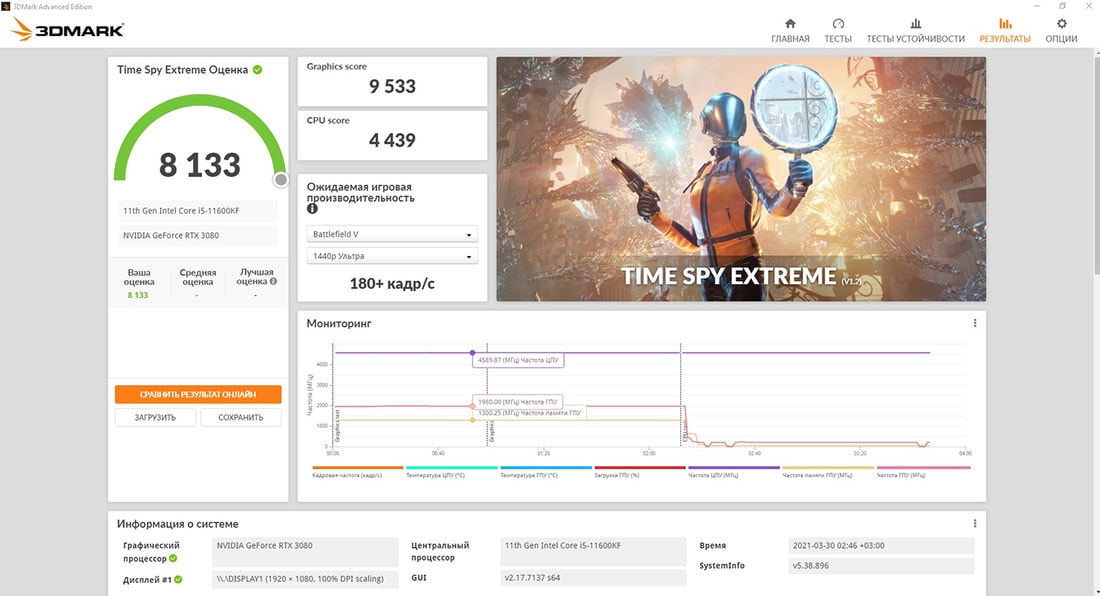The image size is (1100, 596).
Task: Click the Время value 2021-03-30 02:46
Action: (881, 546)
